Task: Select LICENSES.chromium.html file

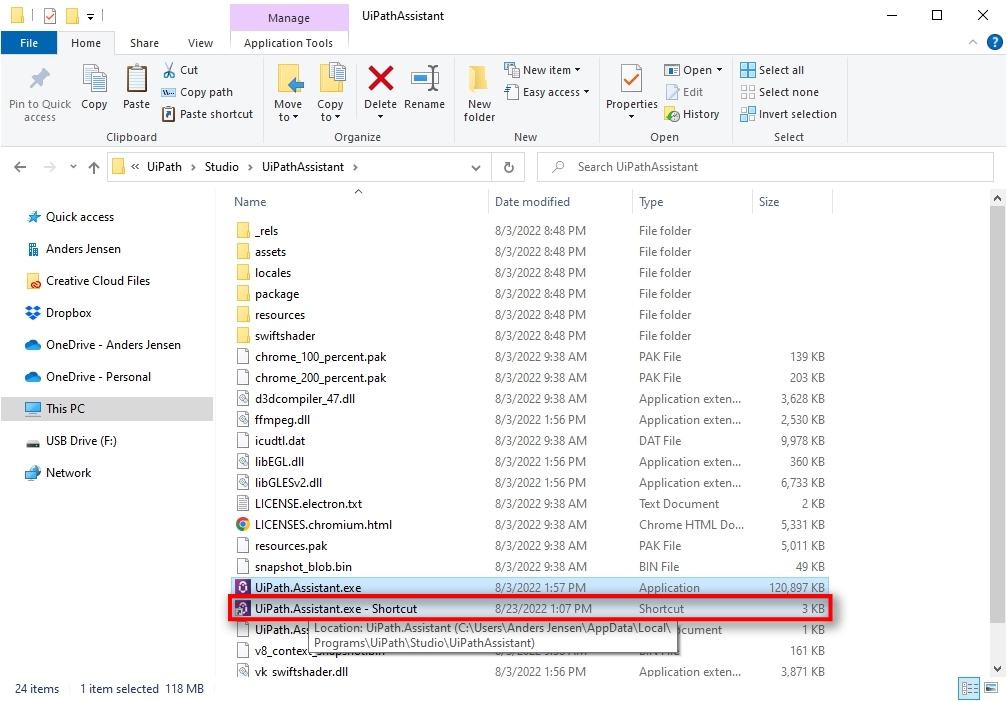Action: (530, 524)
